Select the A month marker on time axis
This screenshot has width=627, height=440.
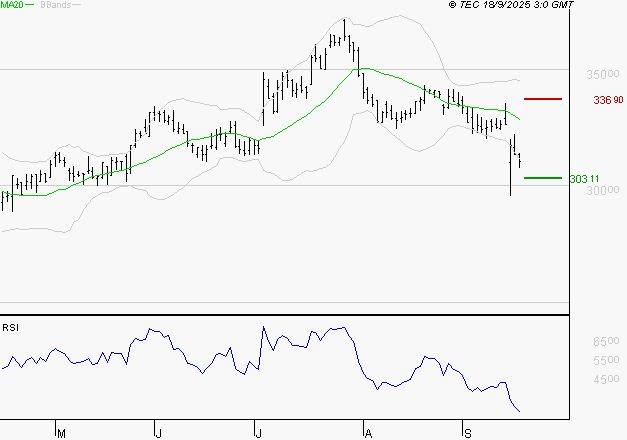point(368,433)
